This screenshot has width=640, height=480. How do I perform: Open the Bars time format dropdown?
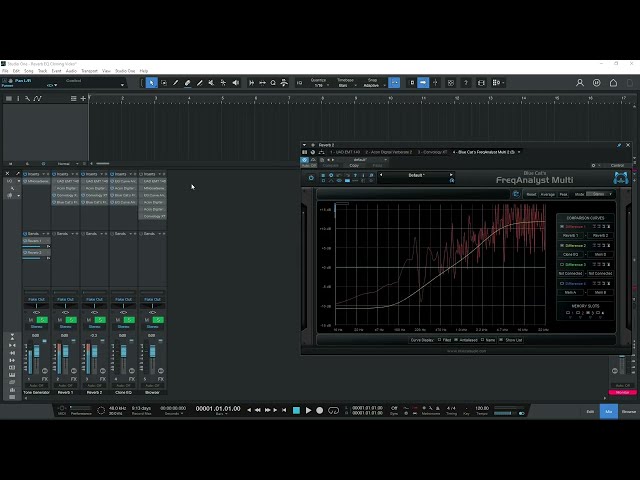(x=221, y=414)
